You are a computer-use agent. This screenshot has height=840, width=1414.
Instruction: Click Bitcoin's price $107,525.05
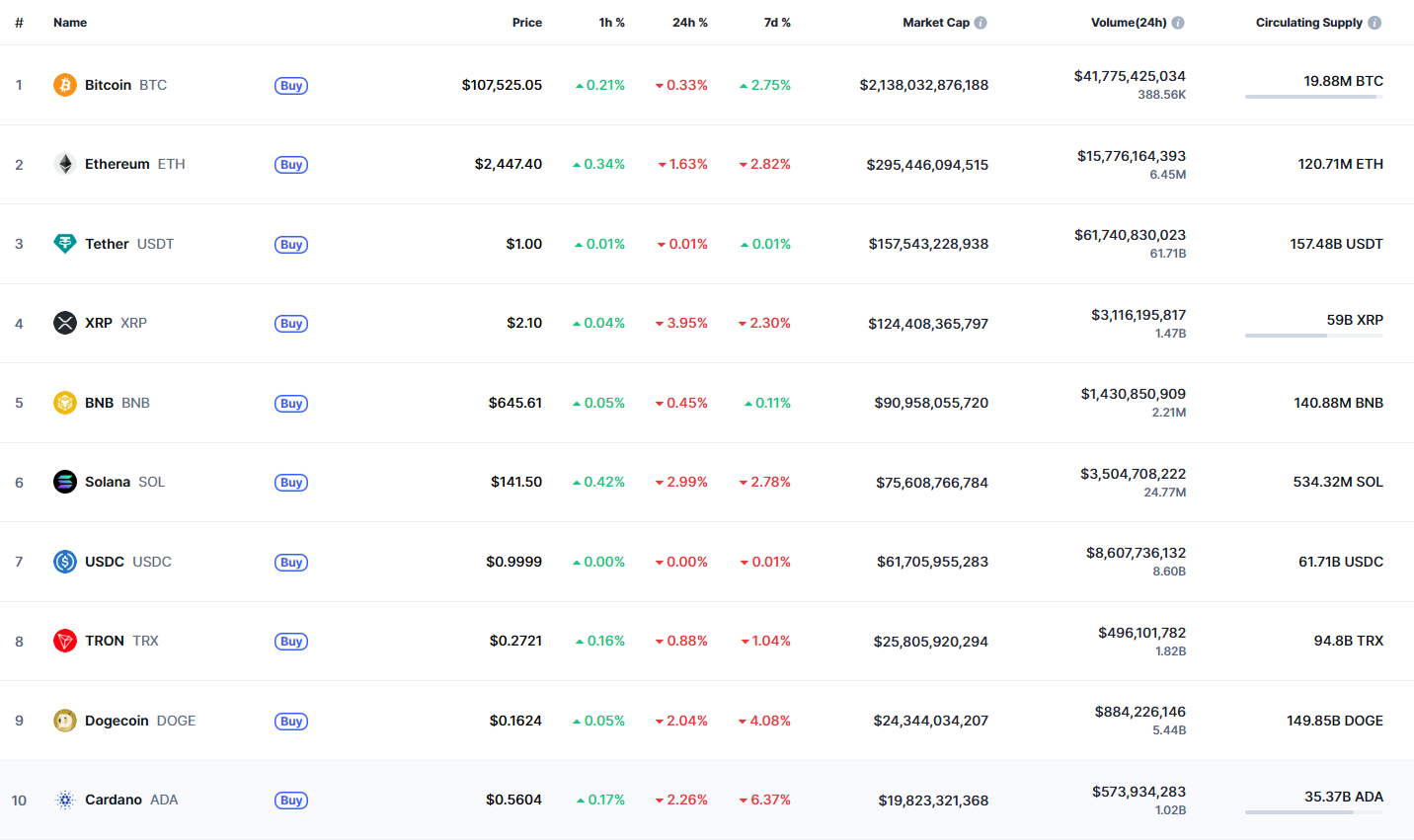pyautogui.click(x=502, y=85)
